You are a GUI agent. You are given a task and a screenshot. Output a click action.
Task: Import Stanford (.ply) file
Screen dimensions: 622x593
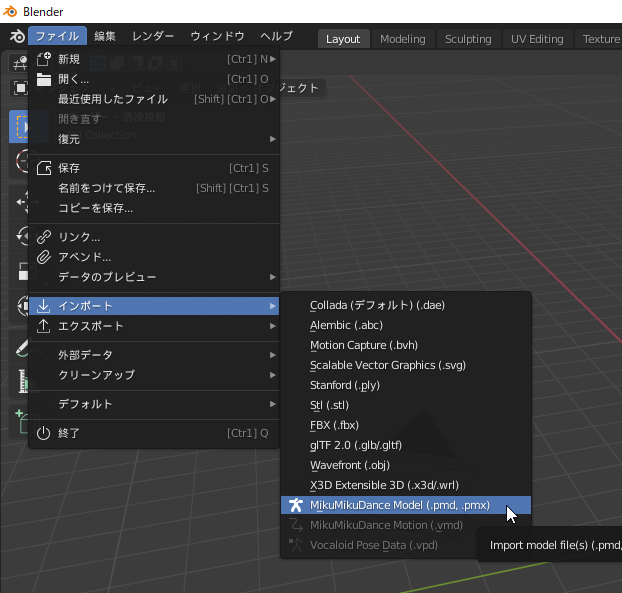(406, 385)
